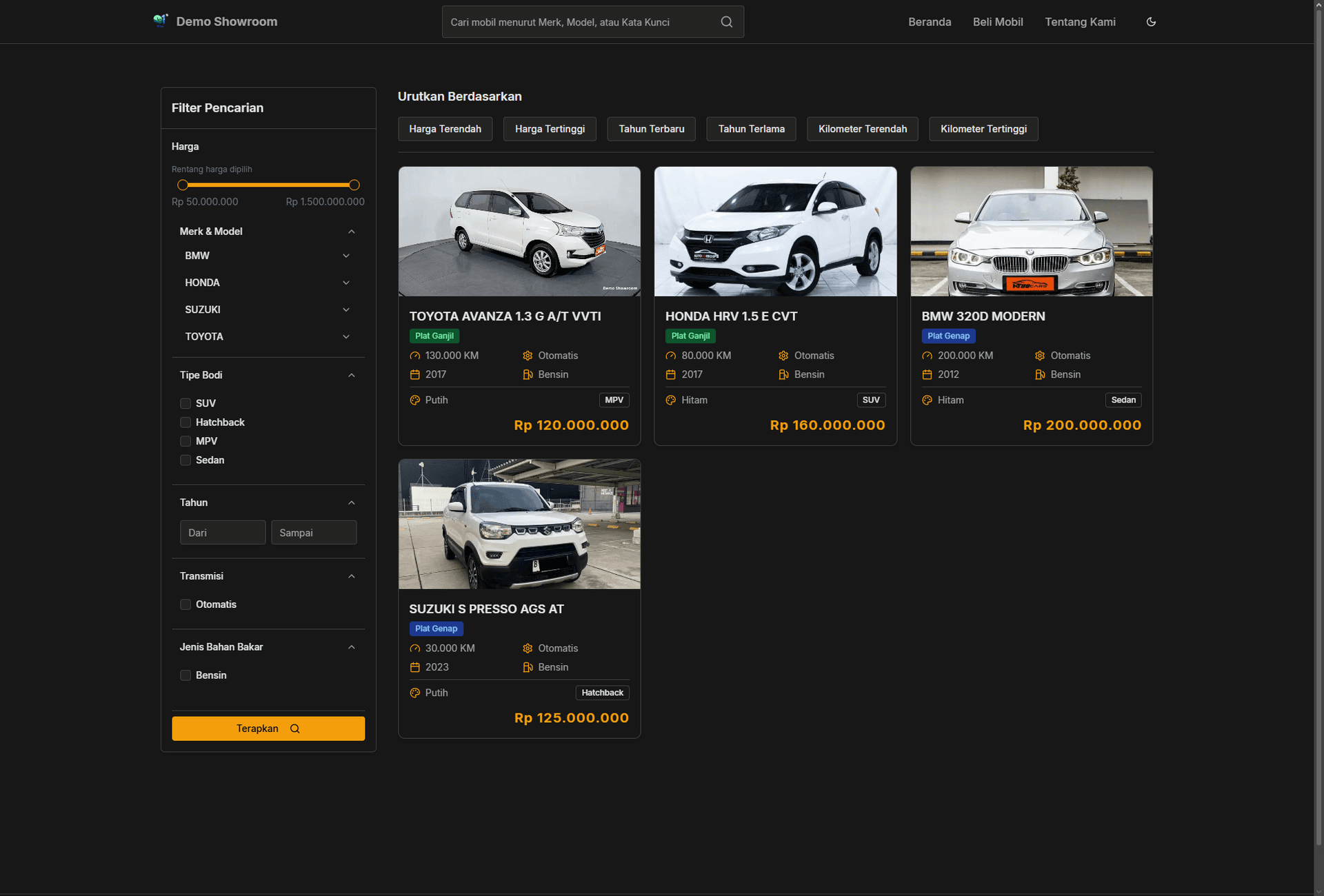Image resolution: width=1324 pixels, height=896 pixels.
Task: Open the BMW 320D MODERN listing title
Action: pos(983,316)
